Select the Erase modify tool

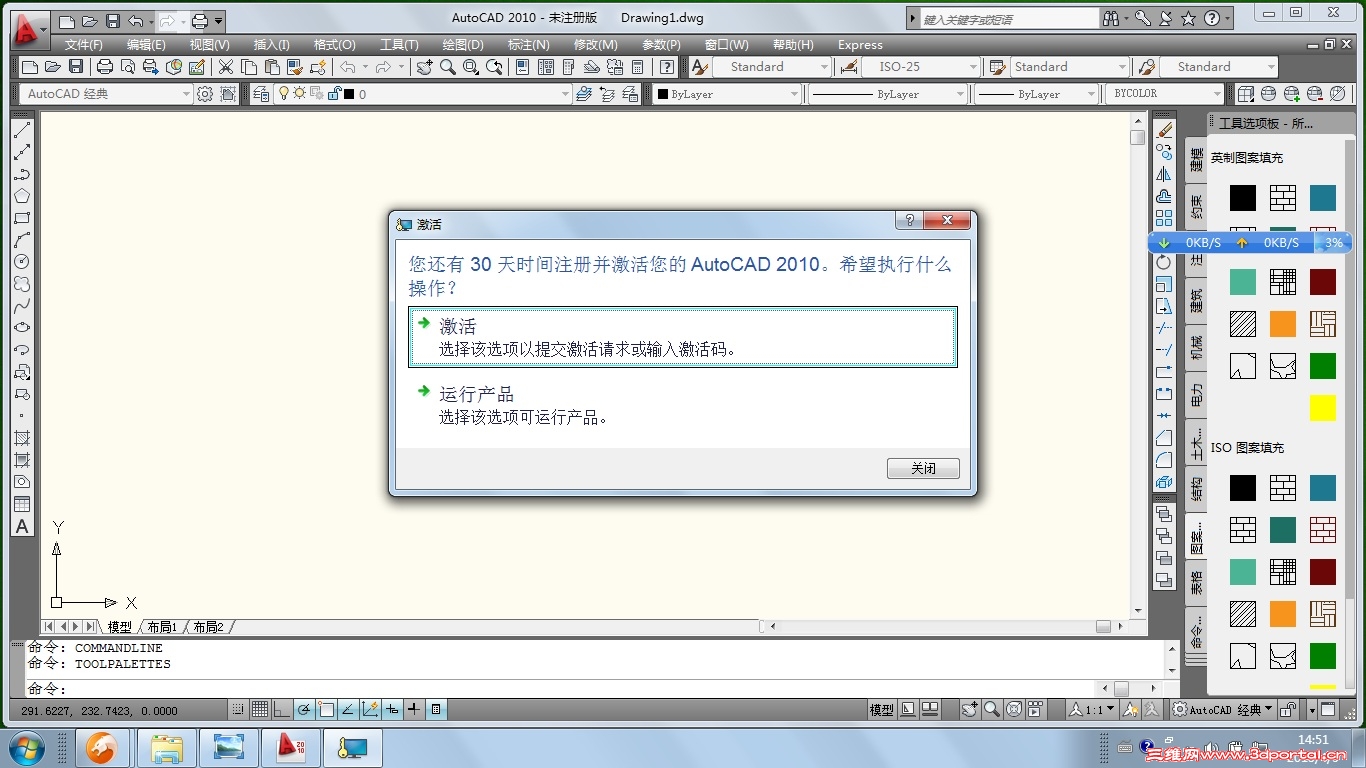pyautogui.click(x=1164, y=130)
